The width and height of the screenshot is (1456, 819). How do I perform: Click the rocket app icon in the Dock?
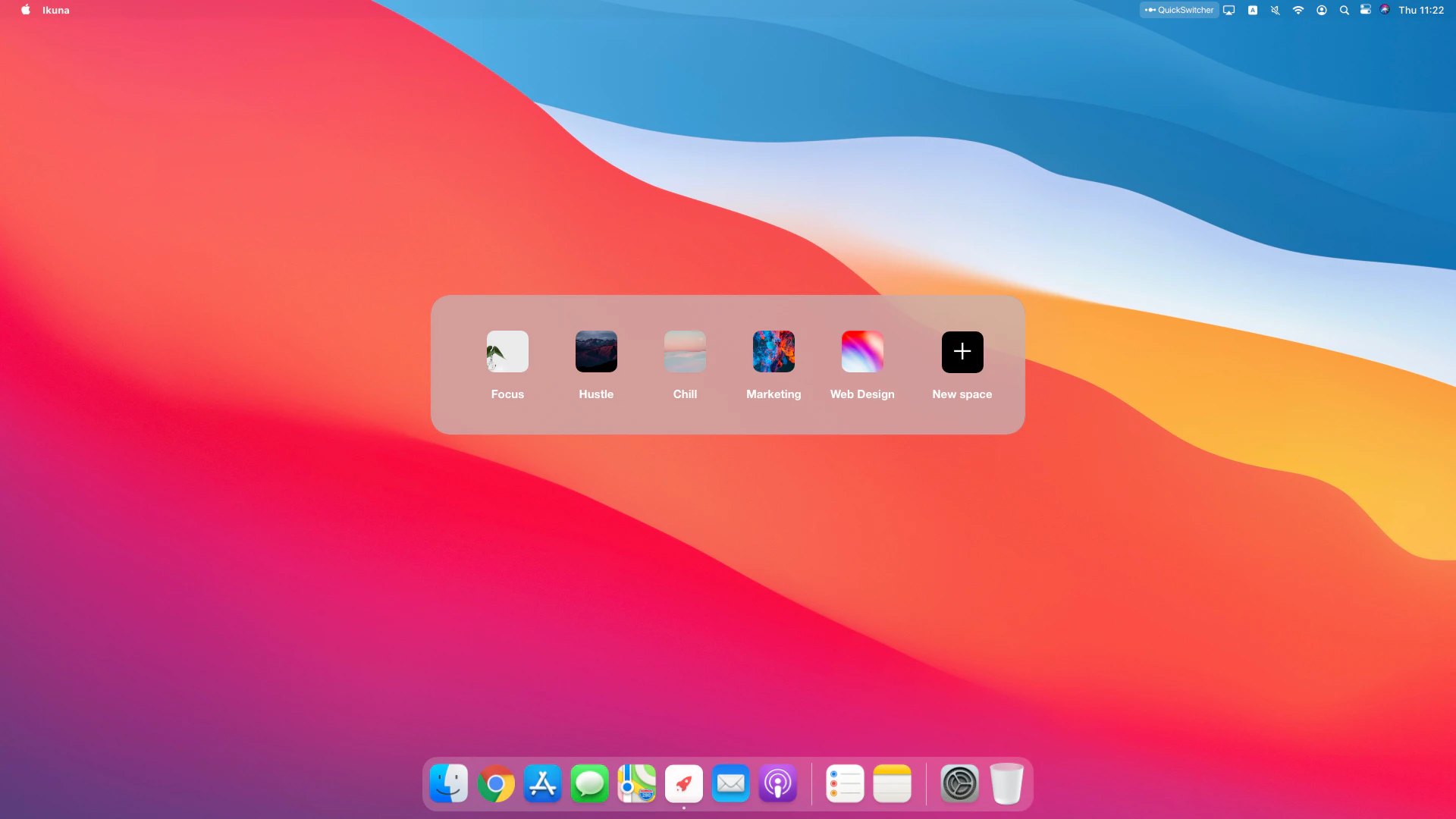click(684, 783)
